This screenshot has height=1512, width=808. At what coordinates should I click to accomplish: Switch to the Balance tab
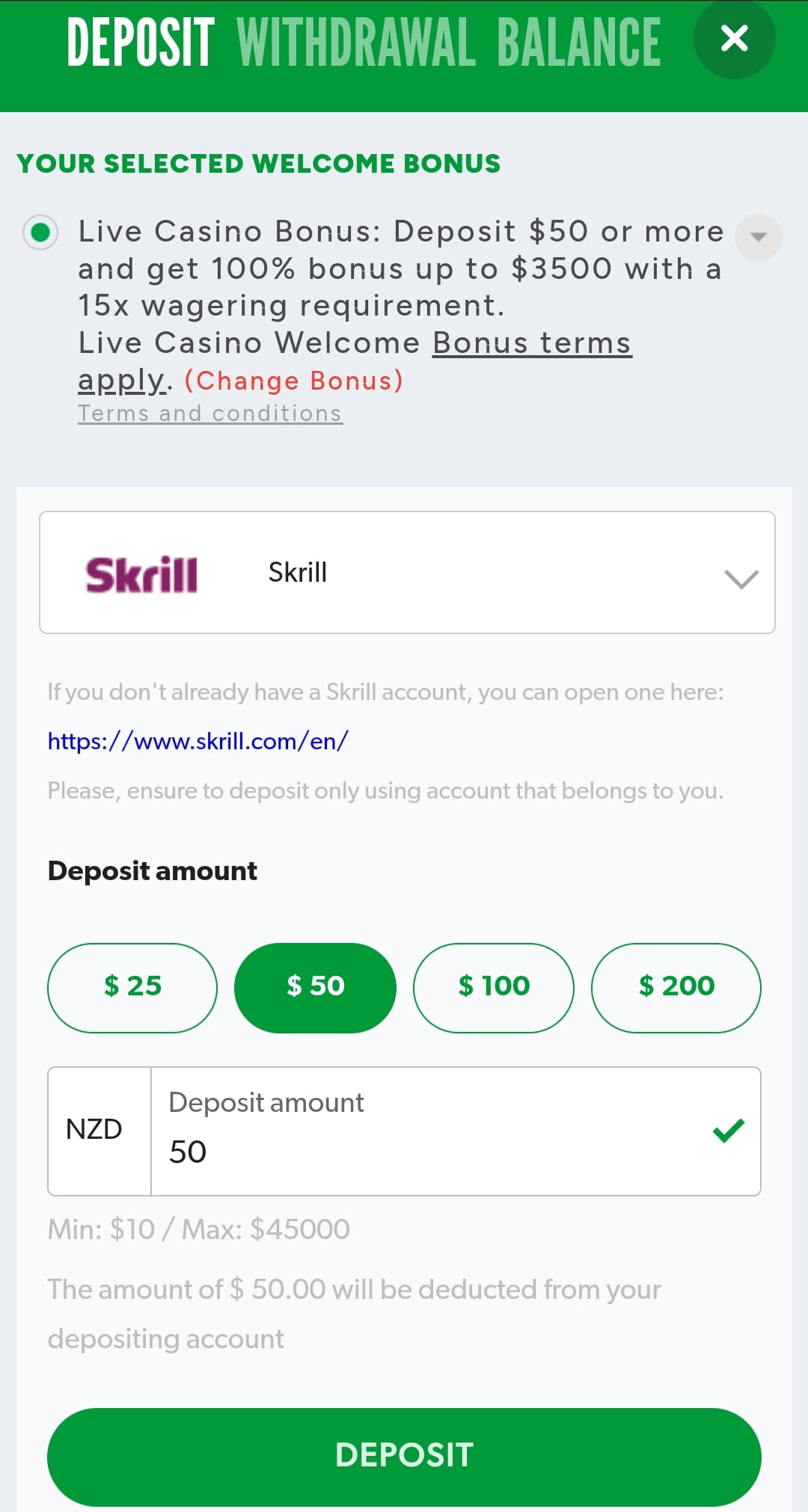click(578, 43)
